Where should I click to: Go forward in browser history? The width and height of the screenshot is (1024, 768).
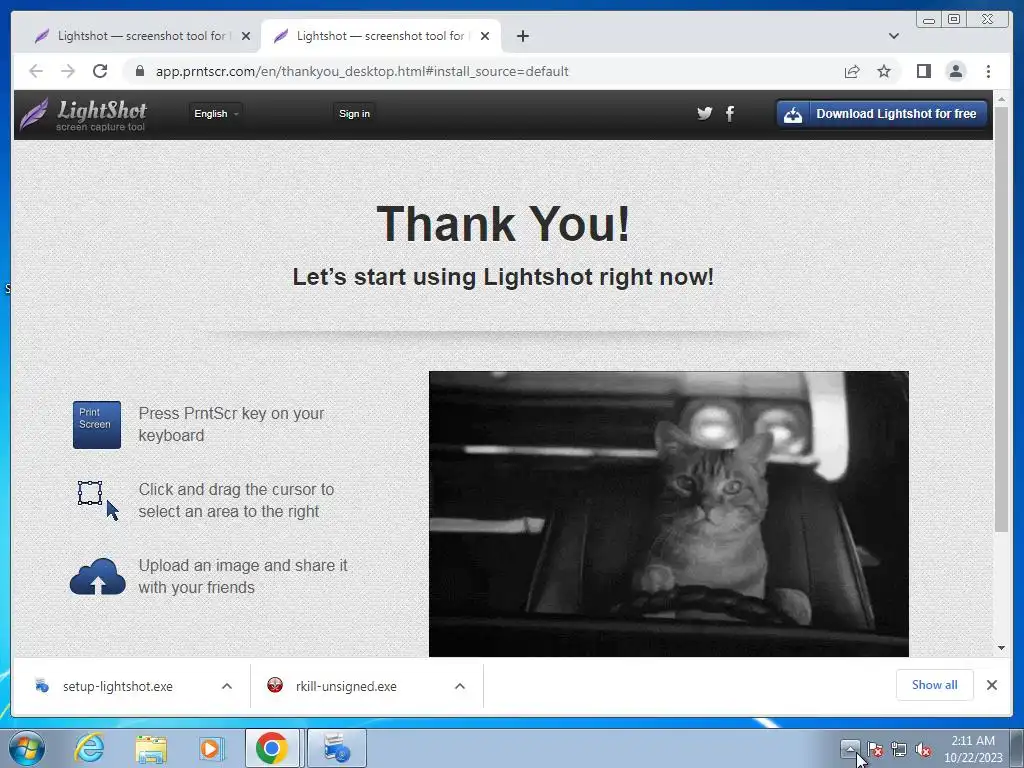(68, 71)
